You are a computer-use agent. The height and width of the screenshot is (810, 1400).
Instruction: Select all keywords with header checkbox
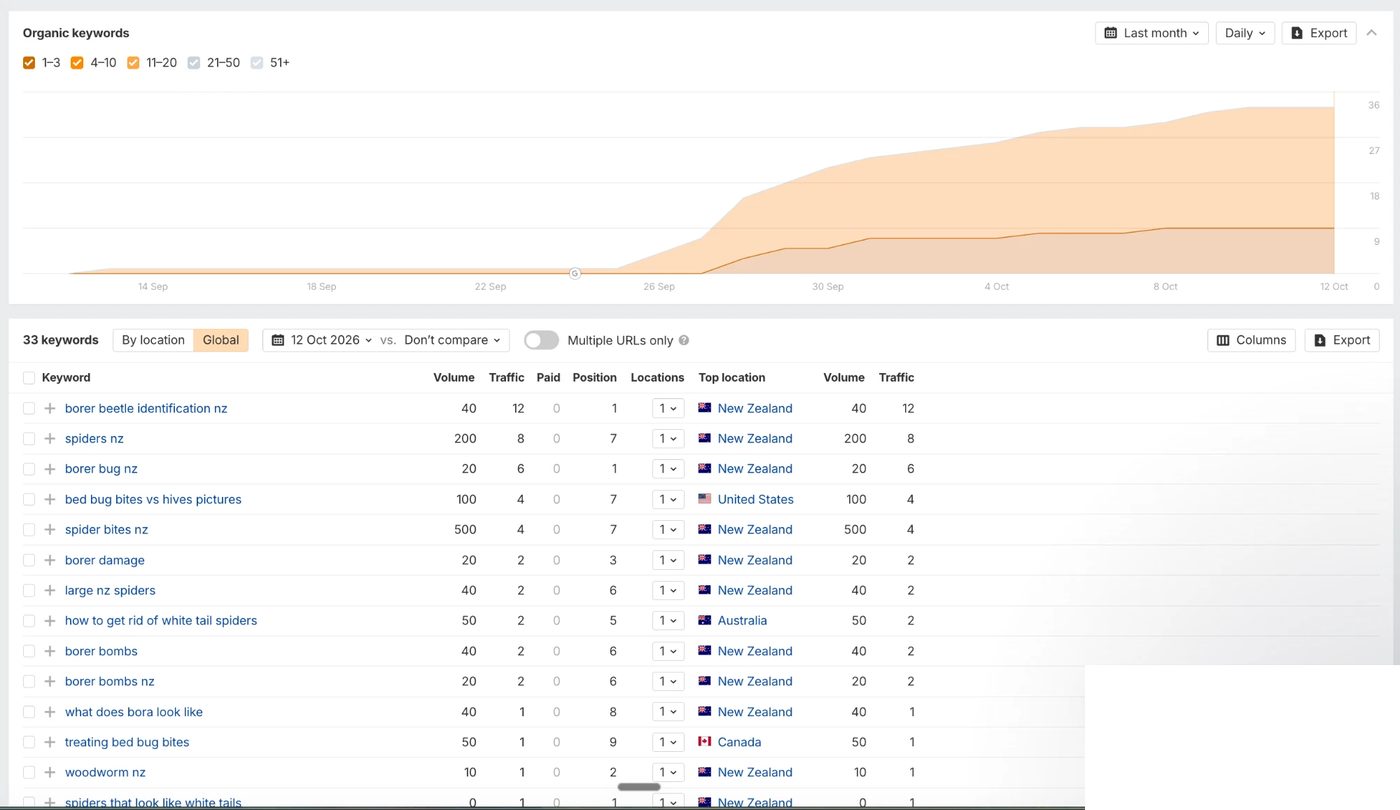coord(29,378)
